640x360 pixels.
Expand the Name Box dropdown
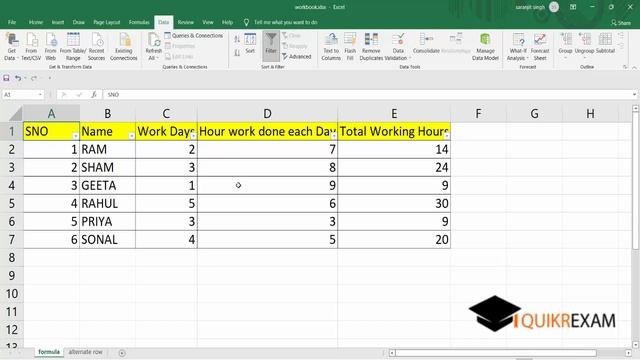tap(40, 95)
